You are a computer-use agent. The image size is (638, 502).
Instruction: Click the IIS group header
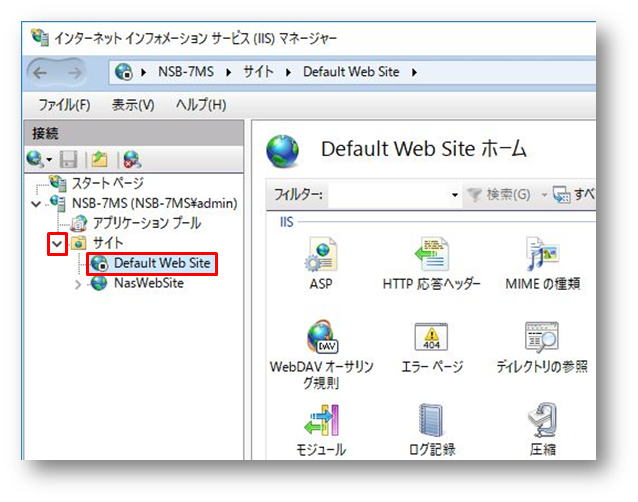point(286,222)
